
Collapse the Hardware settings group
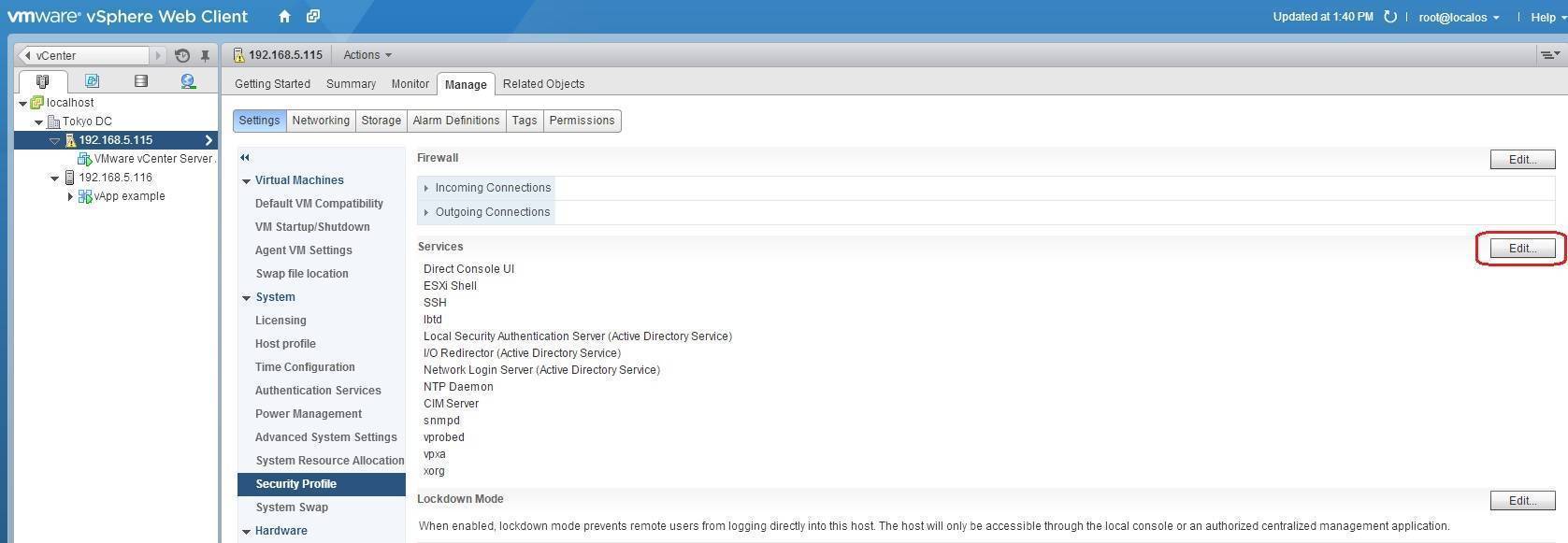(246, 532)
